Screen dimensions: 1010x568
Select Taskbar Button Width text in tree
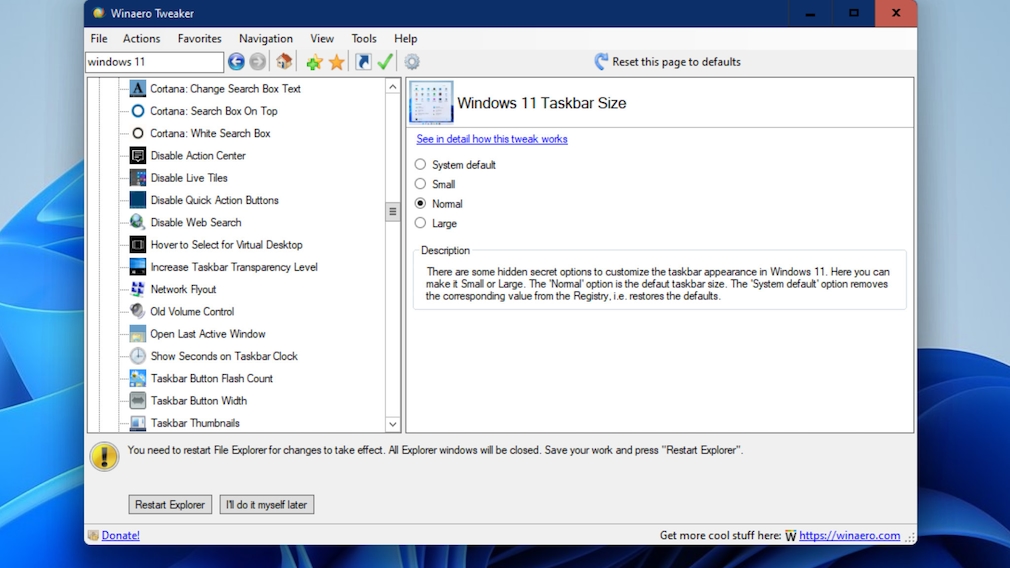point(198,401)
